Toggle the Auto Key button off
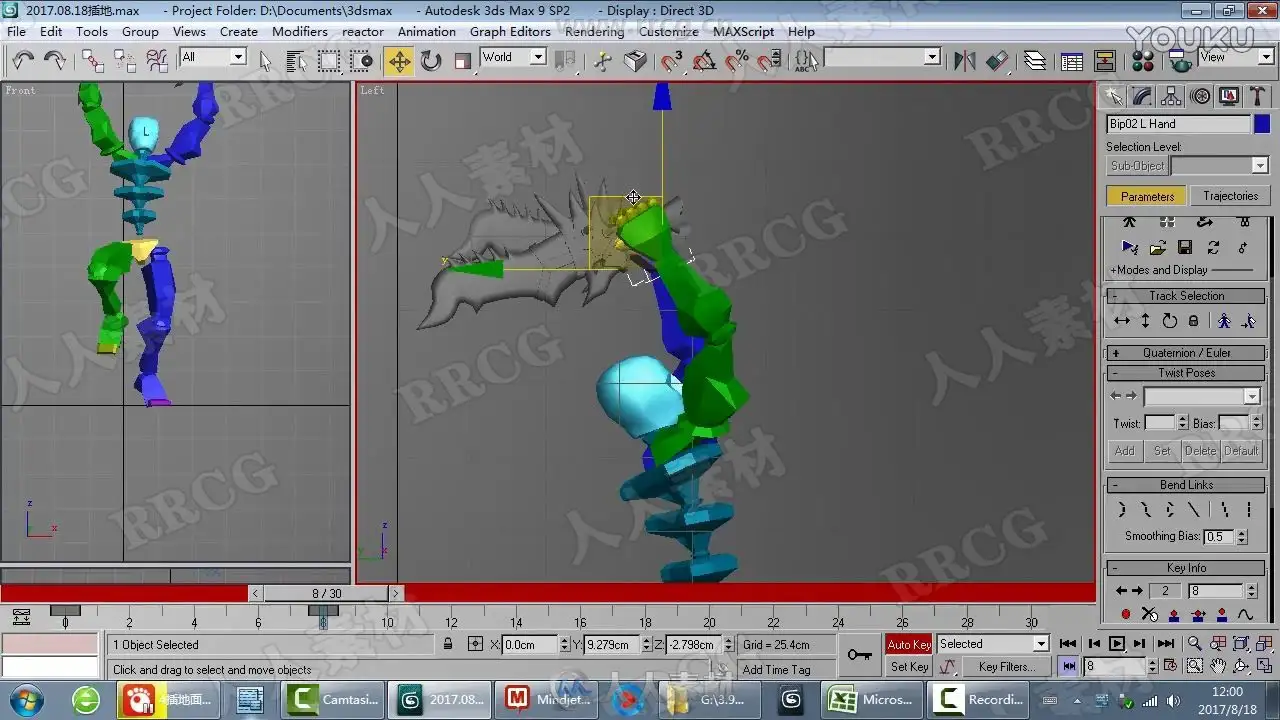This screenshot has height=720, width=1280. pyautogui.click(x=908, y=644)
